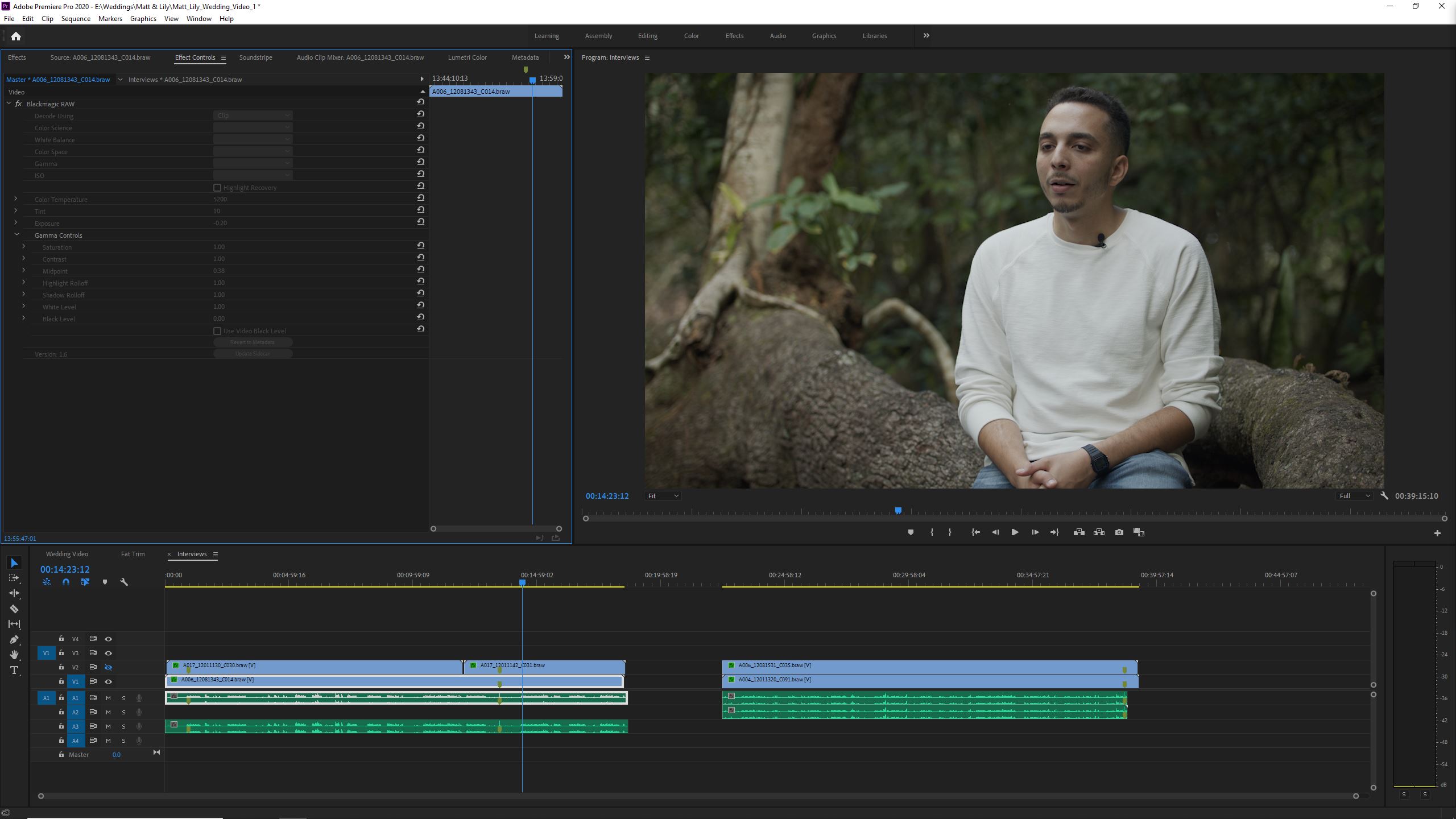The image size is (1456, 819).
Task: Step forward one frame
Action: (1035, 532)
